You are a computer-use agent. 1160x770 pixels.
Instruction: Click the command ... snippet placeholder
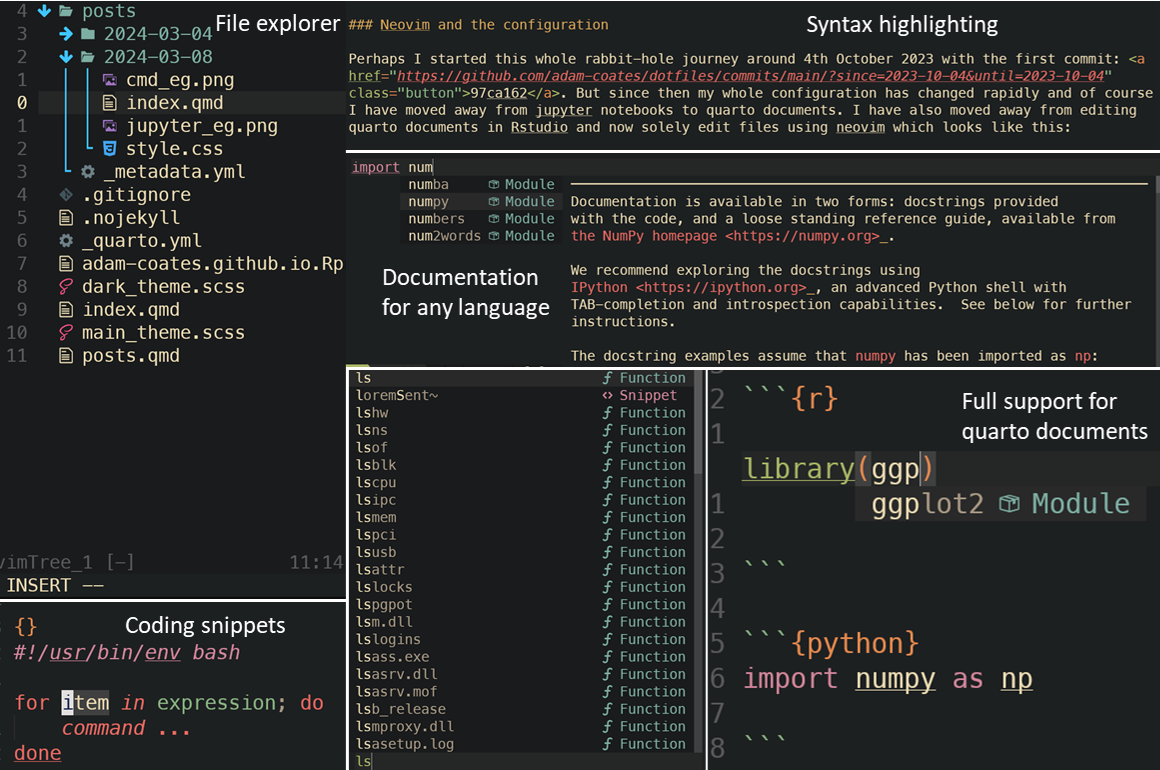(x=126, y=728)
